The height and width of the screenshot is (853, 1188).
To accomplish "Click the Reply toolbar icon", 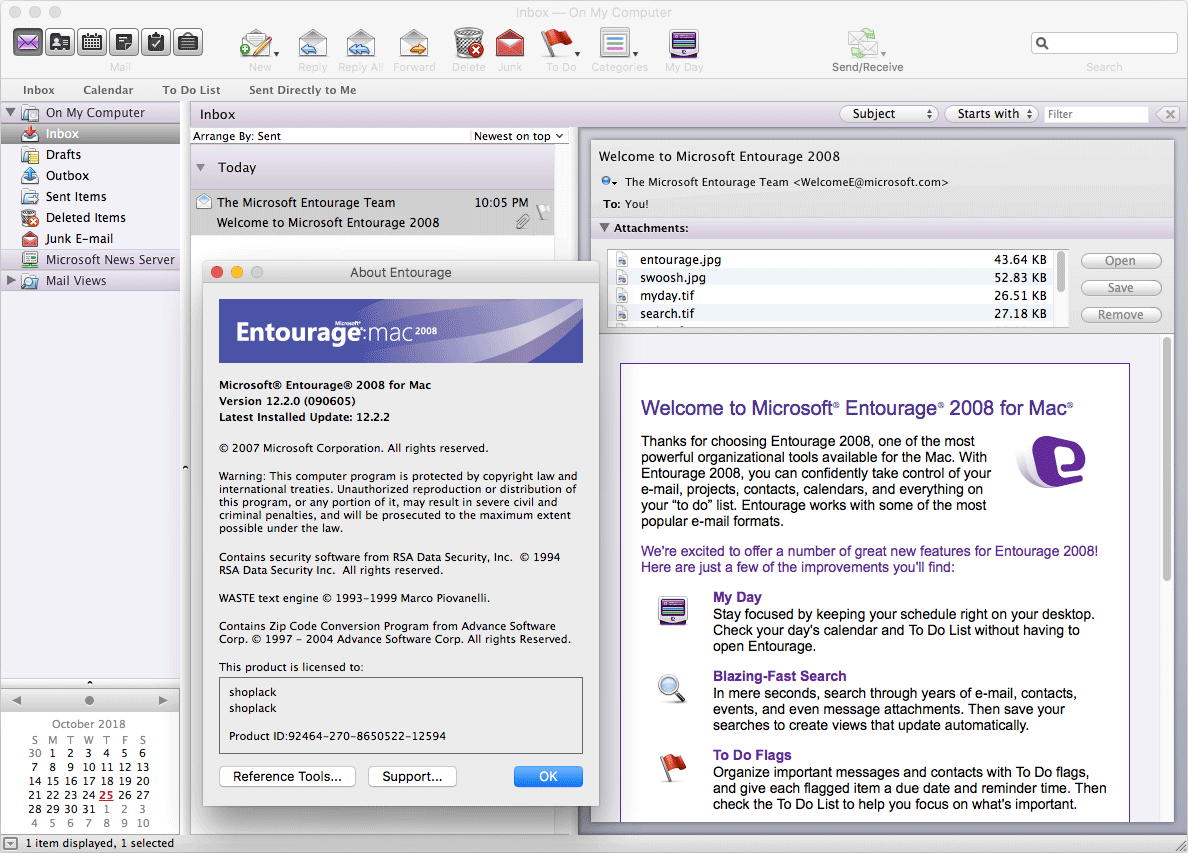I will pyautogui.click(x=313, y=44).
